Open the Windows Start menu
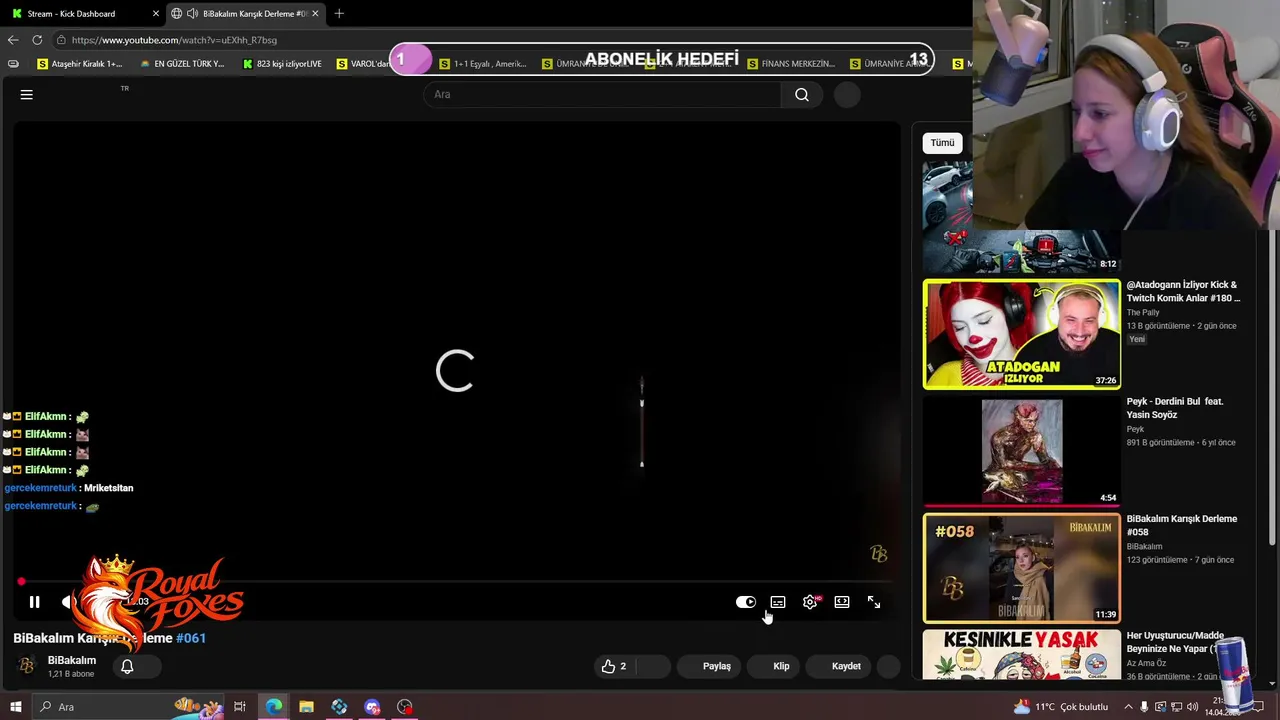The width and height of the screenshot is (1280, 720). coord(15,707)
